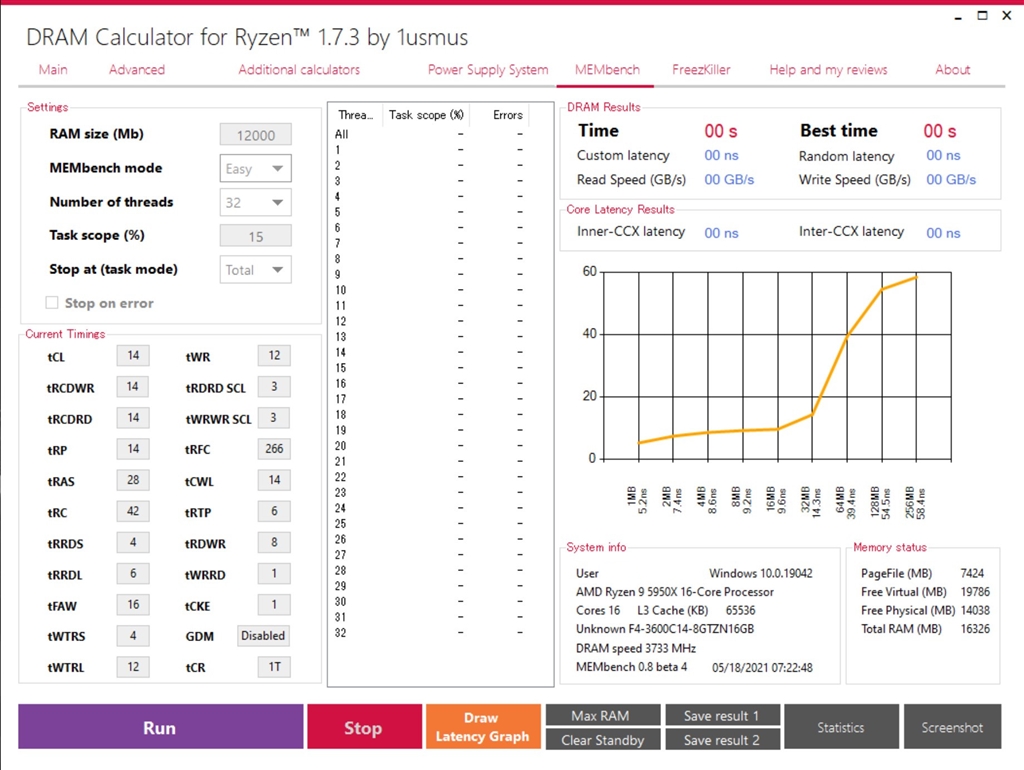The width and height of the screenshot is (1024, 770).
Task: Click Save result 1 button
Action: tap(722, 715)
